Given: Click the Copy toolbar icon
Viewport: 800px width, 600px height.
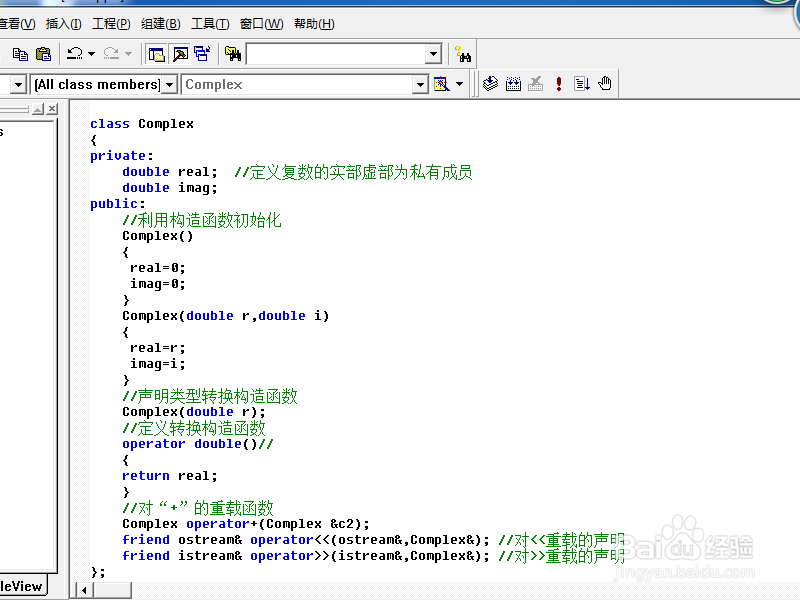Looking at the screenshot, I should pos(20,54).
